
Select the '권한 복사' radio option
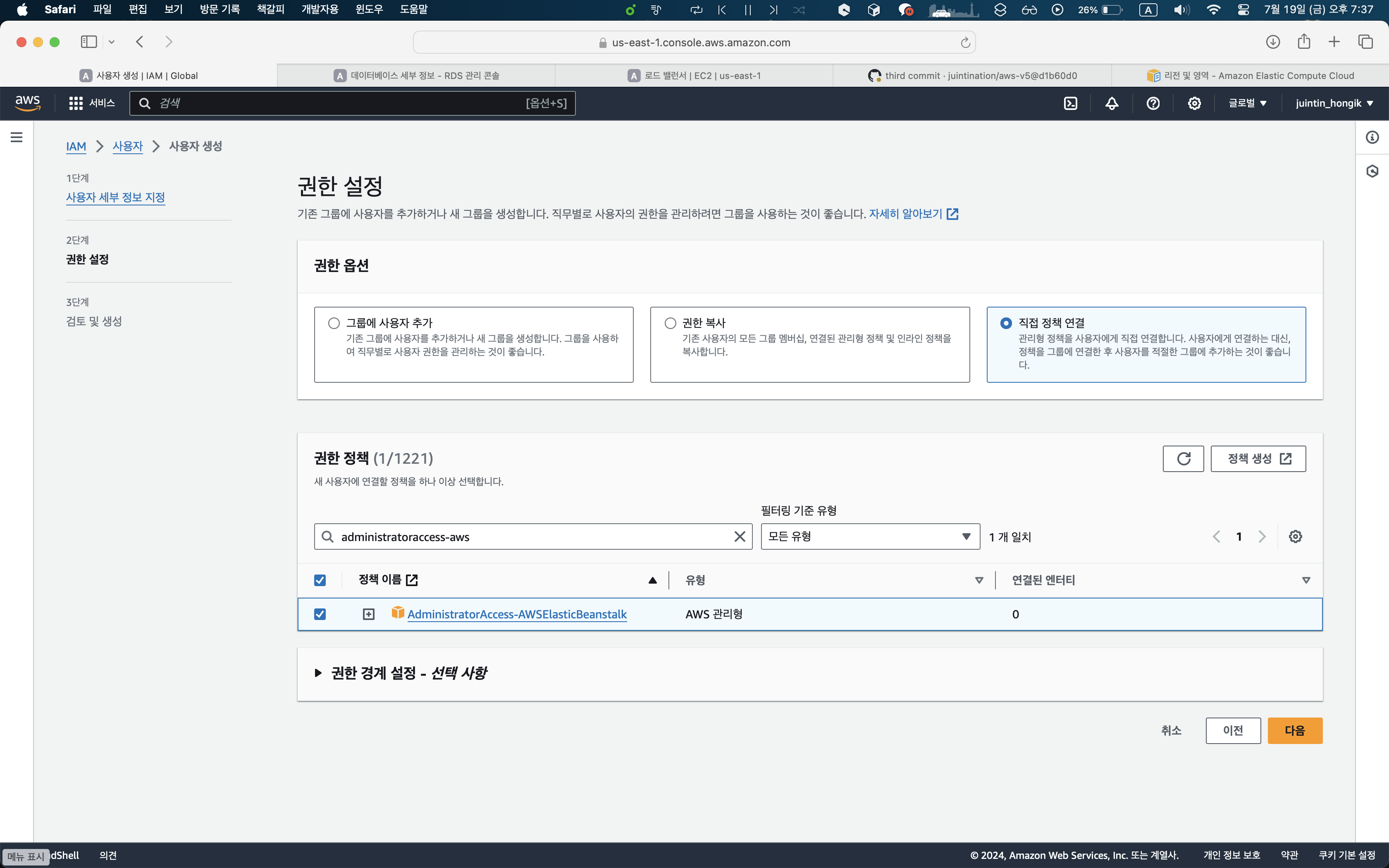pyautogui.click(x=671, y=323)
